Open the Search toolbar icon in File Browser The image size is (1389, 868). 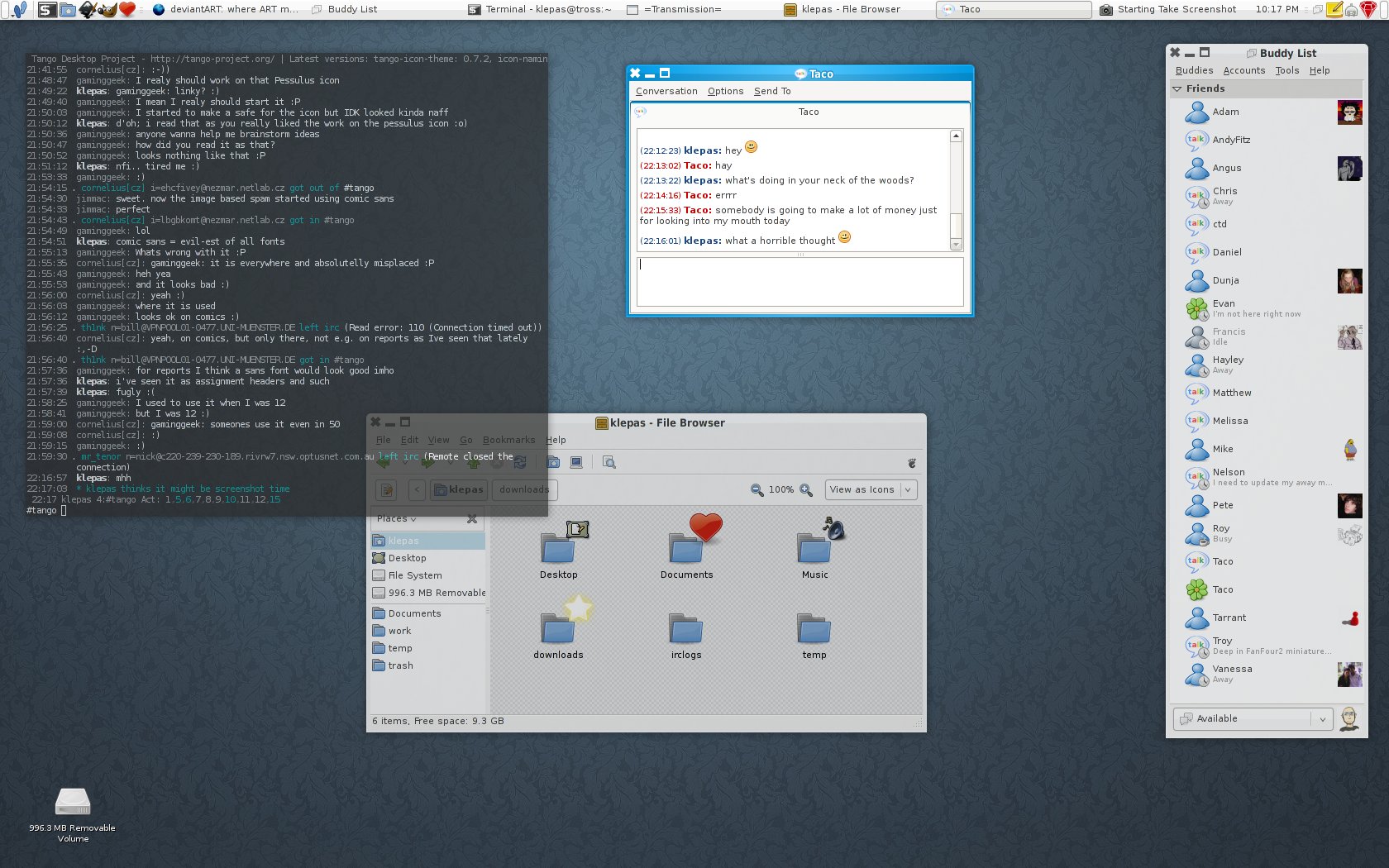tap(609, 462)
